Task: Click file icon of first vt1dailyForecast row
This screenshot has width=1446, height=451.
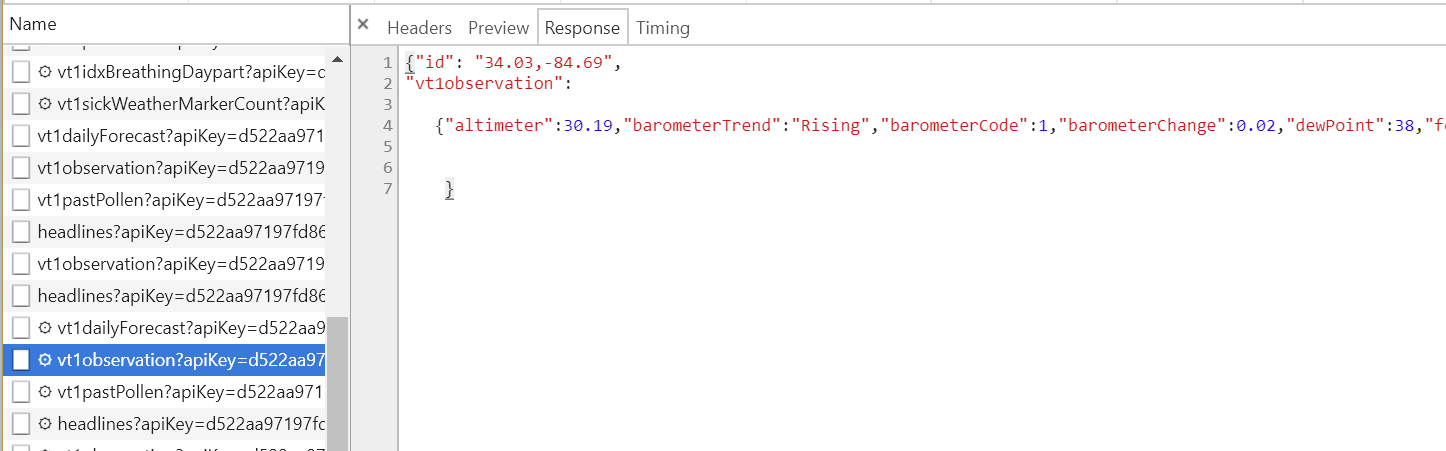Action: coord(21,136)
